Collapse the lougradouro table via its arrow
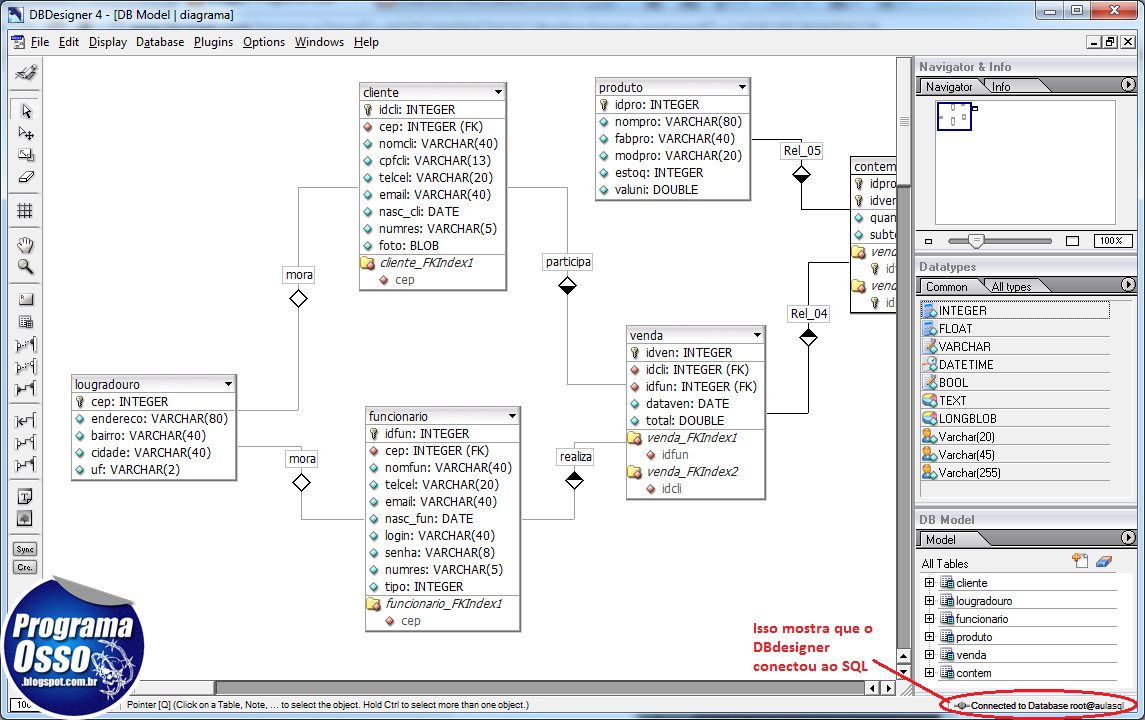This screenshot has height=720, width=1145. [x=229, y=384]
